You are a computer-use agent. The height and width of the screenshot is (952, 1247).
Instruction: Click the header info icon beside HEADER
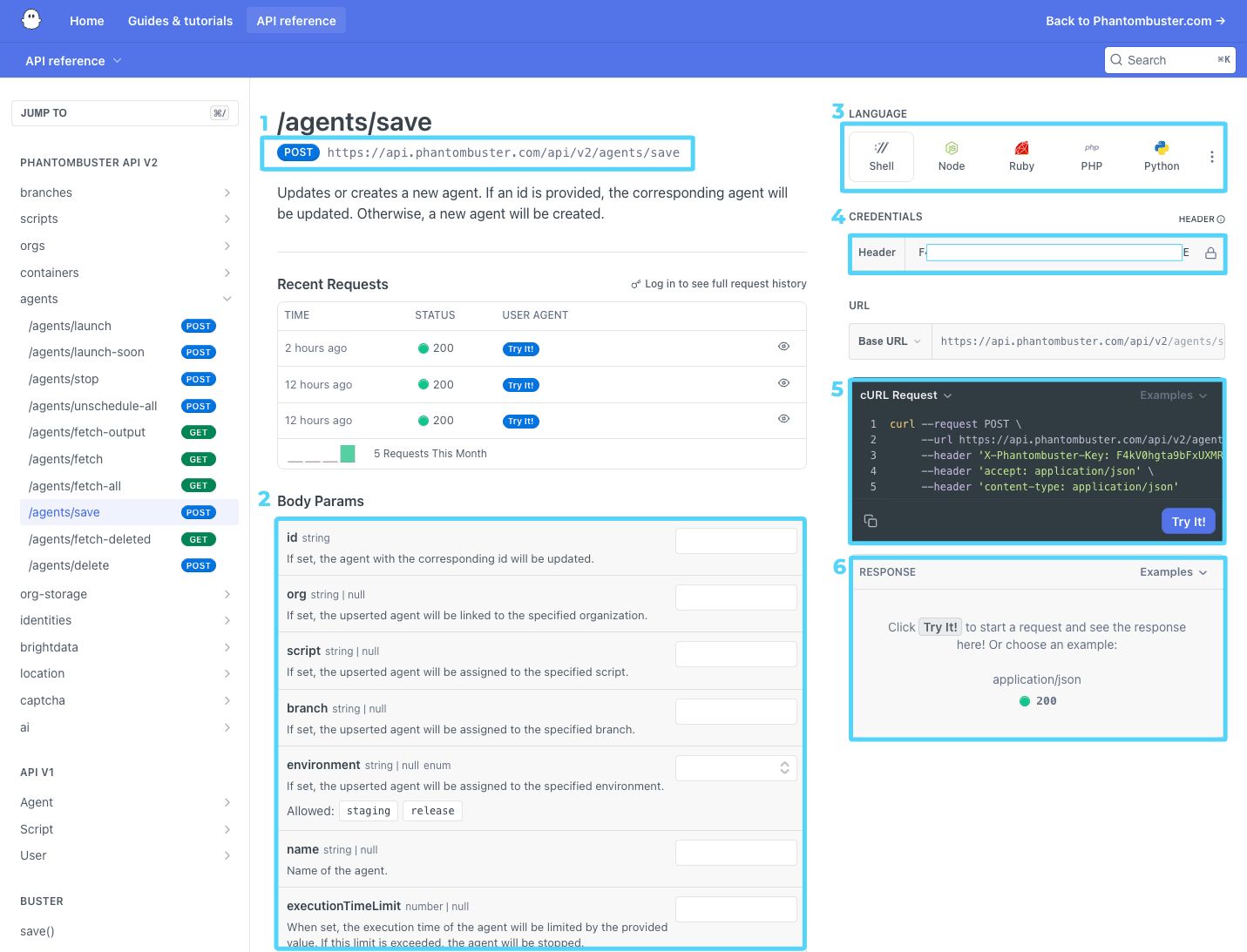pos(1221,219)
